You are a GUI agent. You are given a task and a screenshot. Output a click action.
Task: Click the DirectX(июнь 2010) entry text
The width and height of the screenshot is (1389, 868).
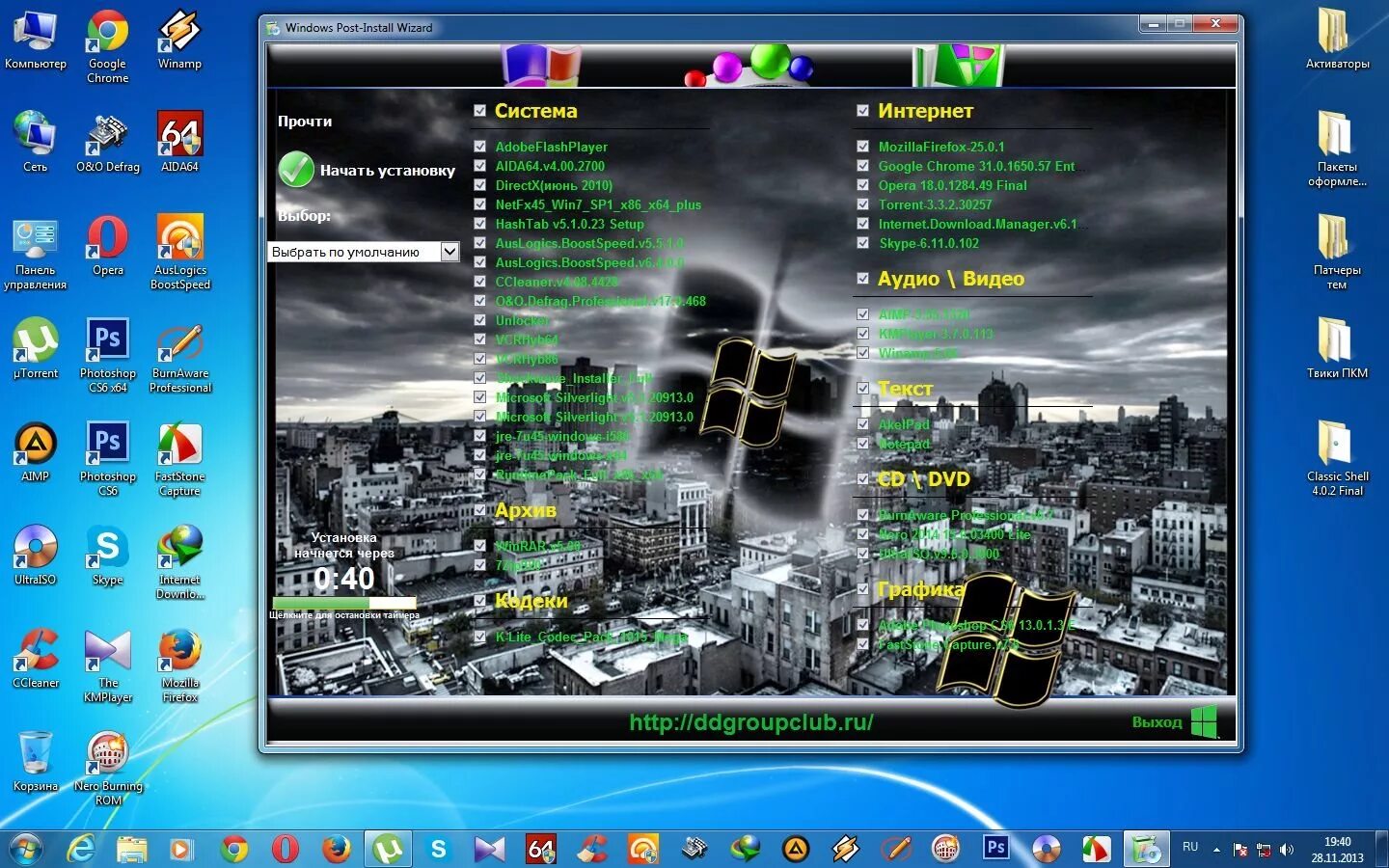[554, 185]
